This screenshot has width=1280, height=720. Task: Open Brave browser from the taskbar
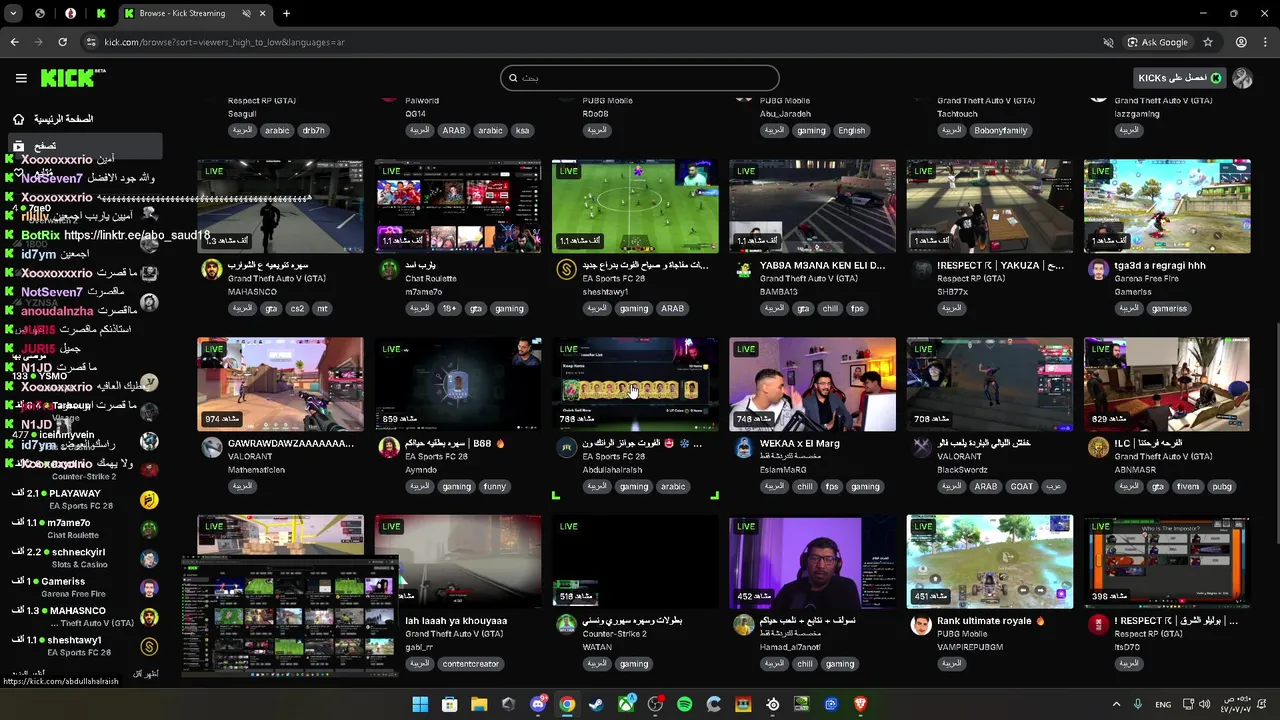pos(860,704)
